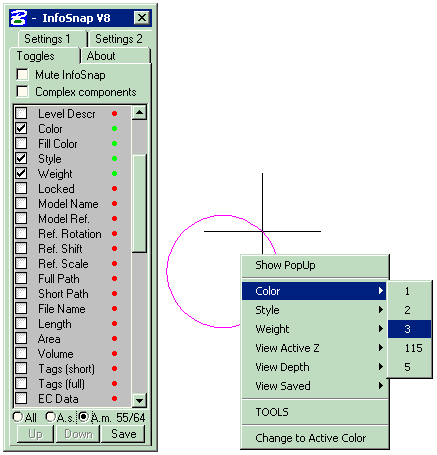Choose Show PopUp in context menu

[x=315, y=266]
